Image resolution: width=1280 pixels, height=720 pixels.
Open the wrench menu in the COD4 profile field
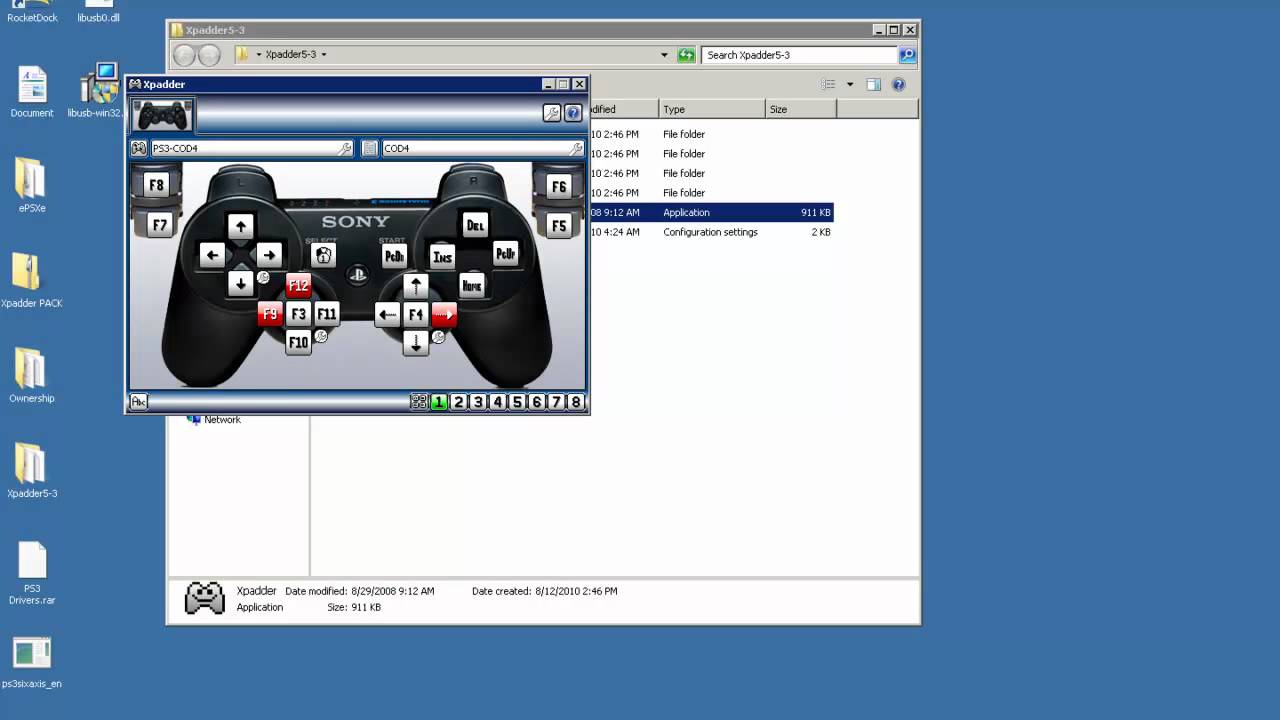tap(576, 148)
